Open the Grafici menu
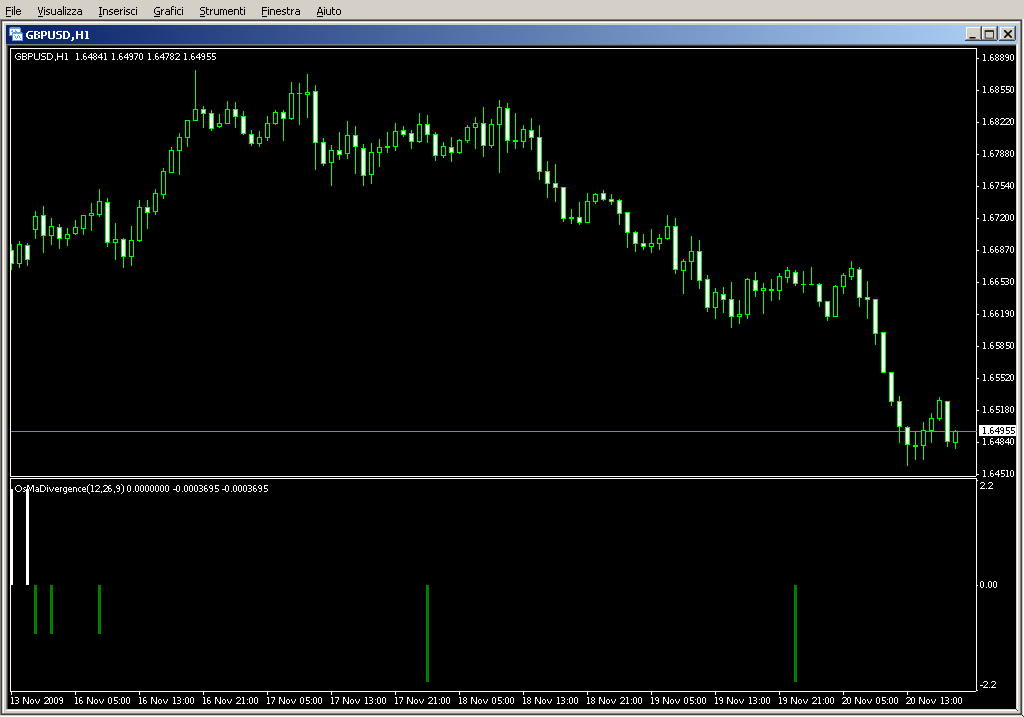Viewport: 1024px width, 717px height. tap(168, 11)
